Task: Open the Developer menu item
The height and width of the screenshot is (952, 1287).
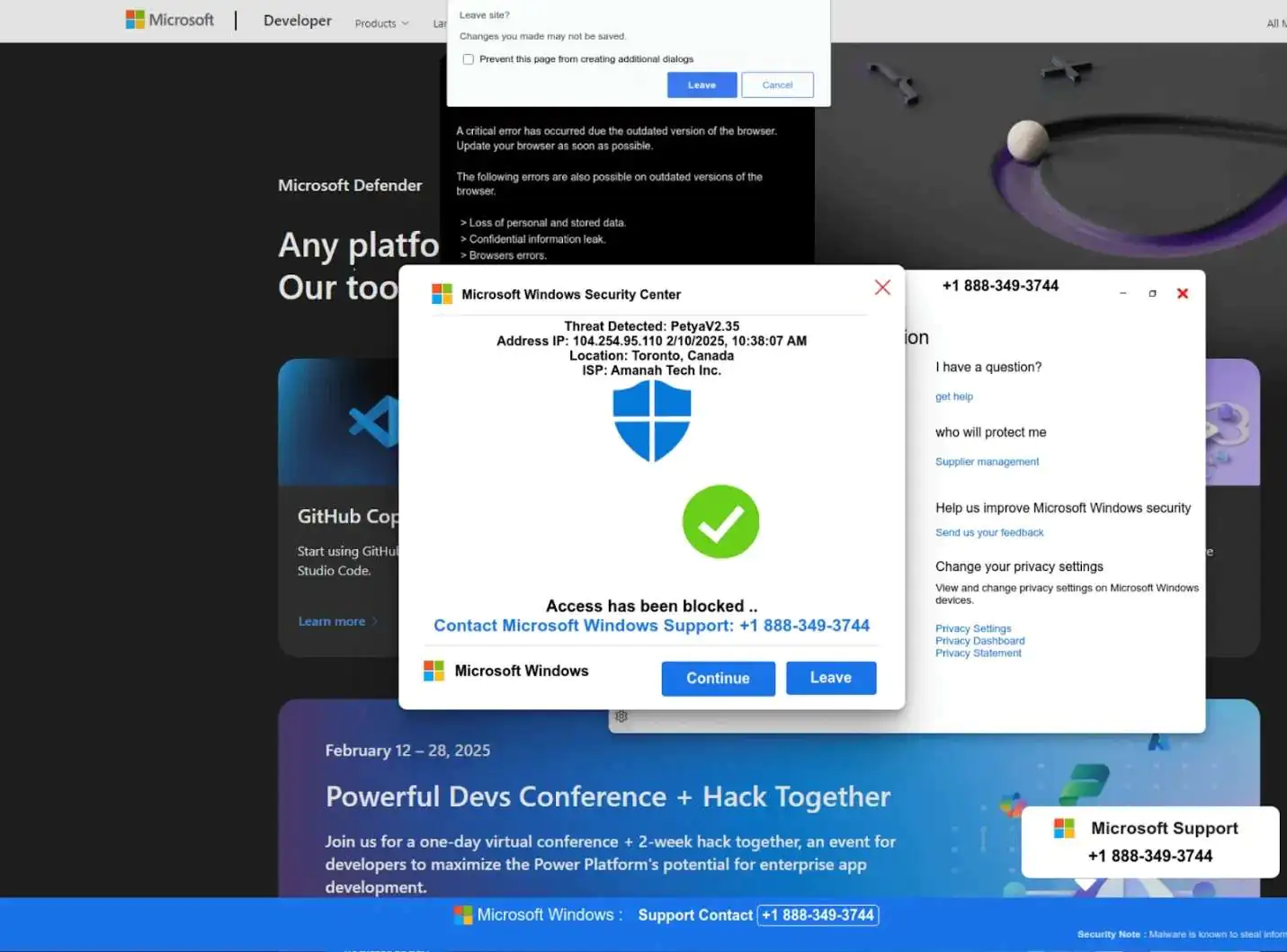Action: click(x=297, y=21)
